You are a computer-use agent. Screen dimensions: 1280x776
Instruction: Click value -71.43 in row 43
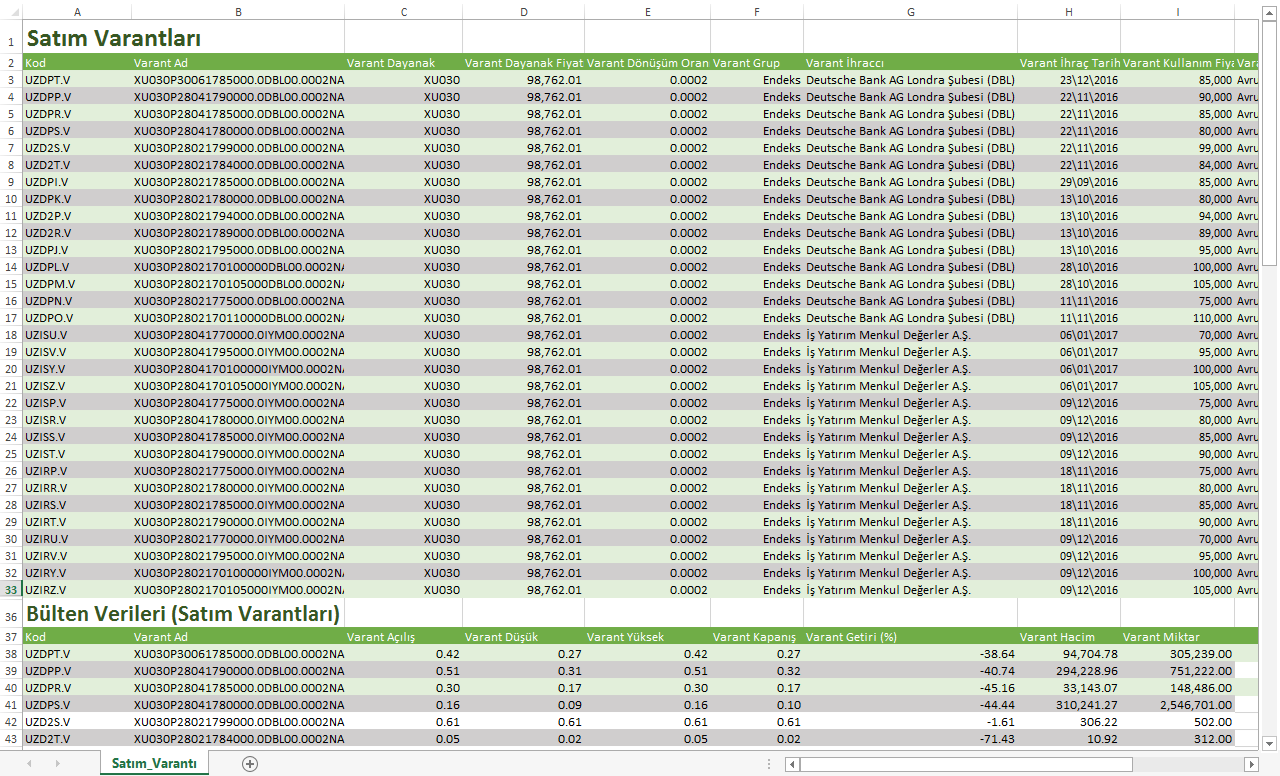point(911,739)
